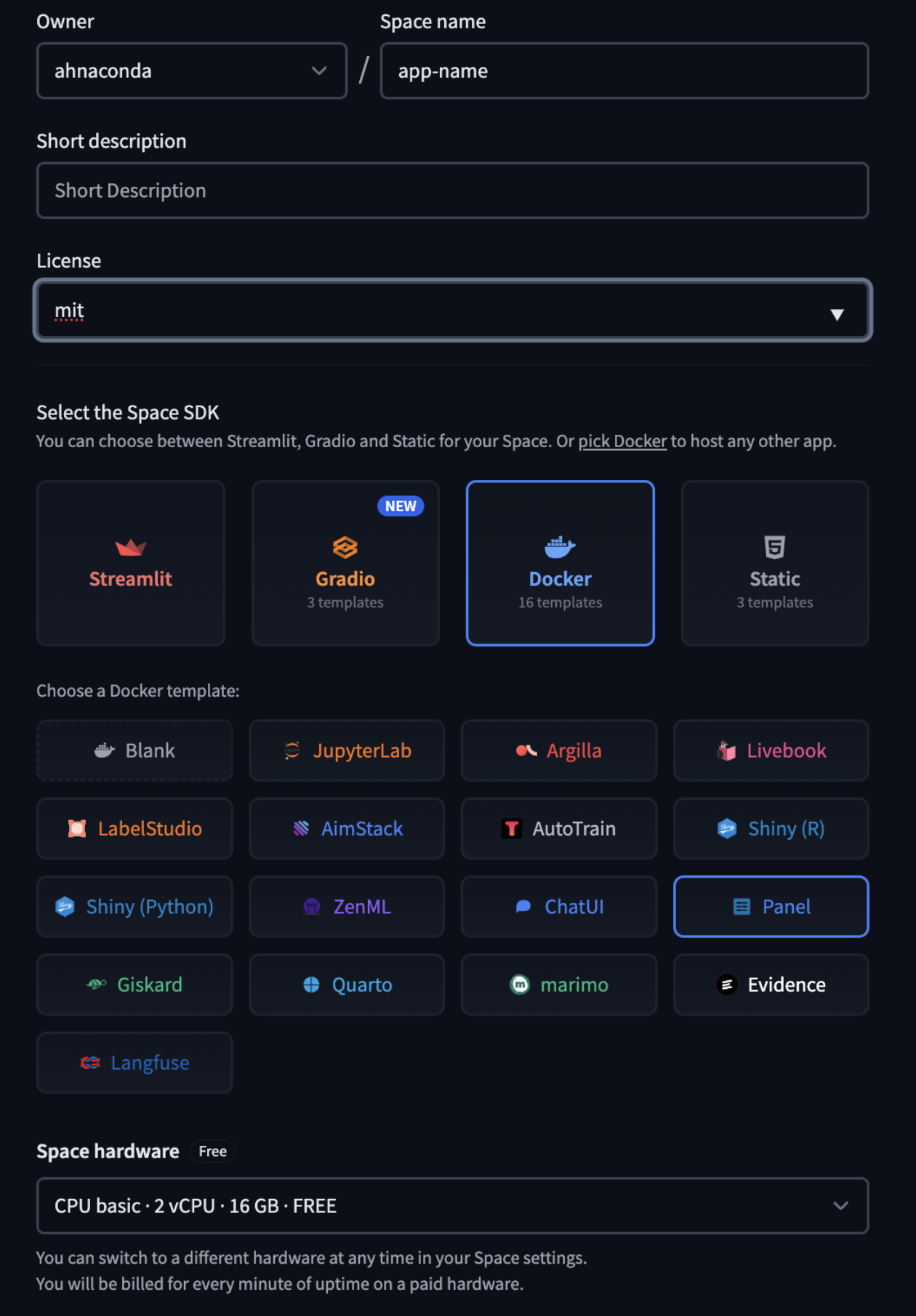Image resolution: width=916 pixels, height=1316 pixels.
Task: Click the marimo green circle icon
Action: (520, 984)
